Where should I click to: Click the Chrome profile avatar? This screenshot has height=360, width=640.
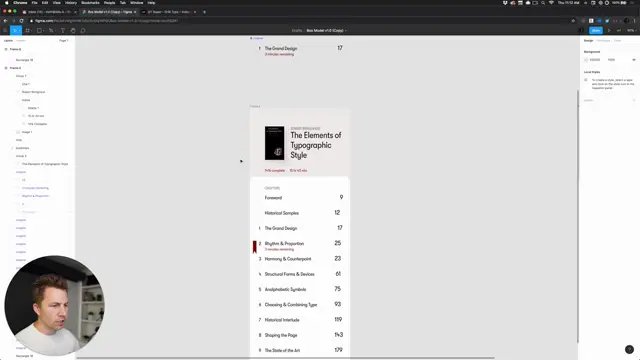click(x=627, y=21)
